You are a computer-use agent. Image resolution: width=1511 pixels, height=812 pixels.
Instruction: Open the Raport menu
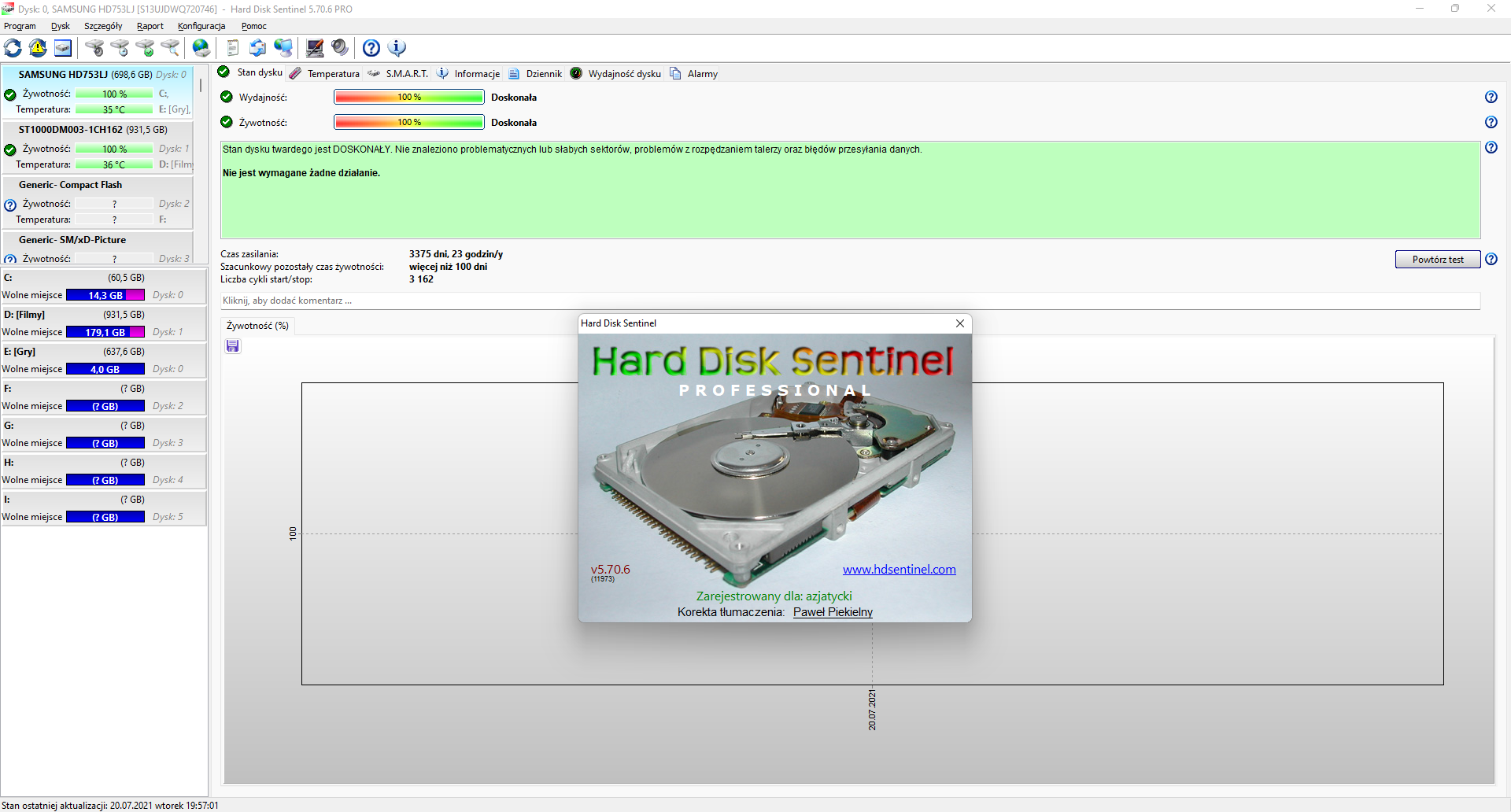point(150,26)
